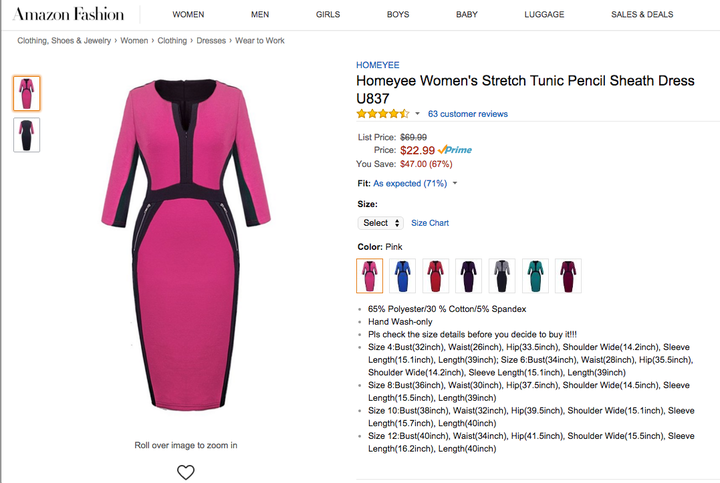Open the LUGGAGE menu

544,15
